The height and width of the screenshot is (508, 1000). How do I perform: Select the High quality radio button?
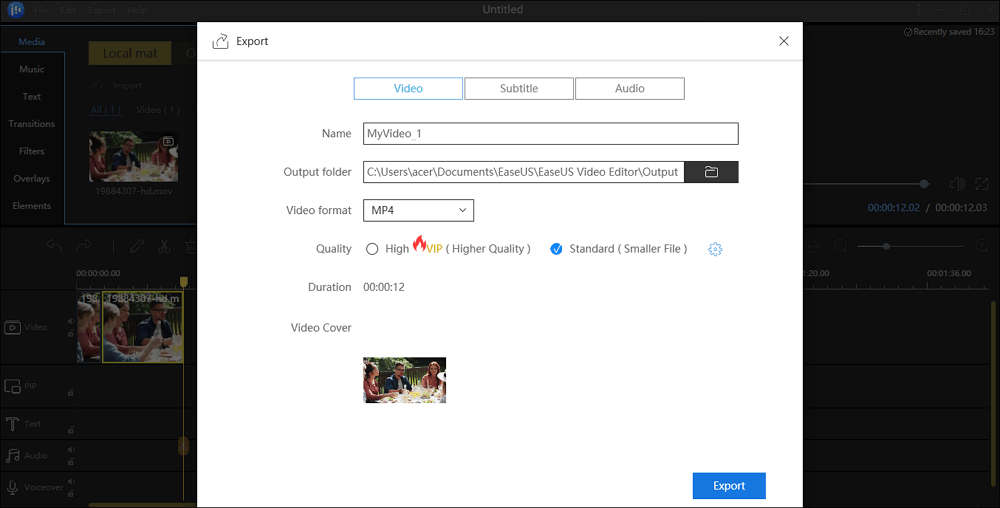click(x=372, y=249)
